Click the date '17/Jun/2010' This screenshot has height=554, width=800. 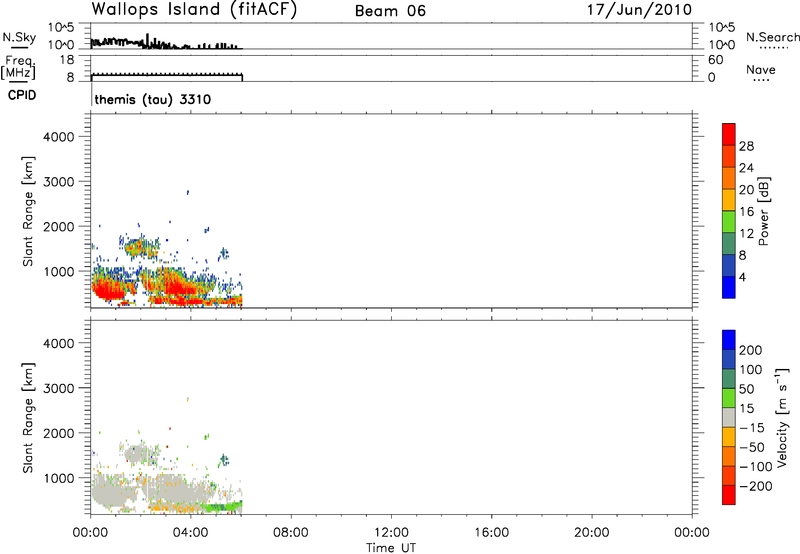pos(639,10)
